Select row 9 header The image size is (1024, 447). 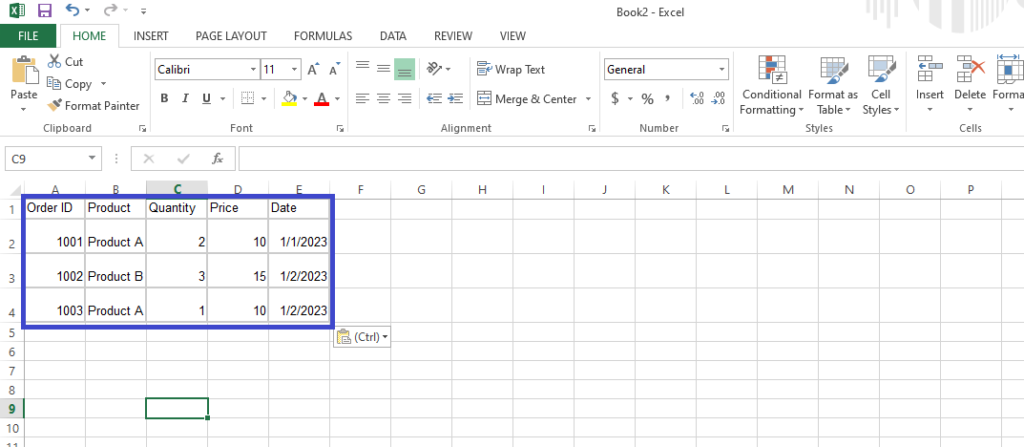pos(12,408)
